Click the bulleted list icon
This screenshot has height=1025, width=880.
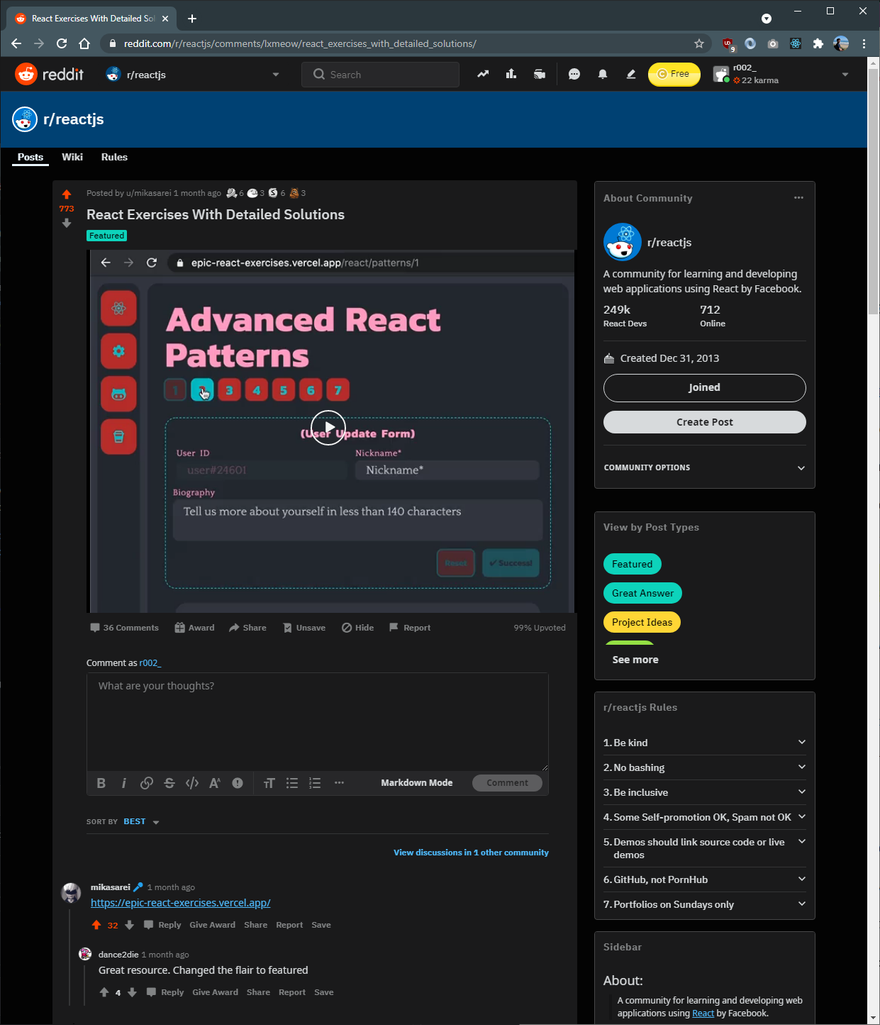(292, 782)
